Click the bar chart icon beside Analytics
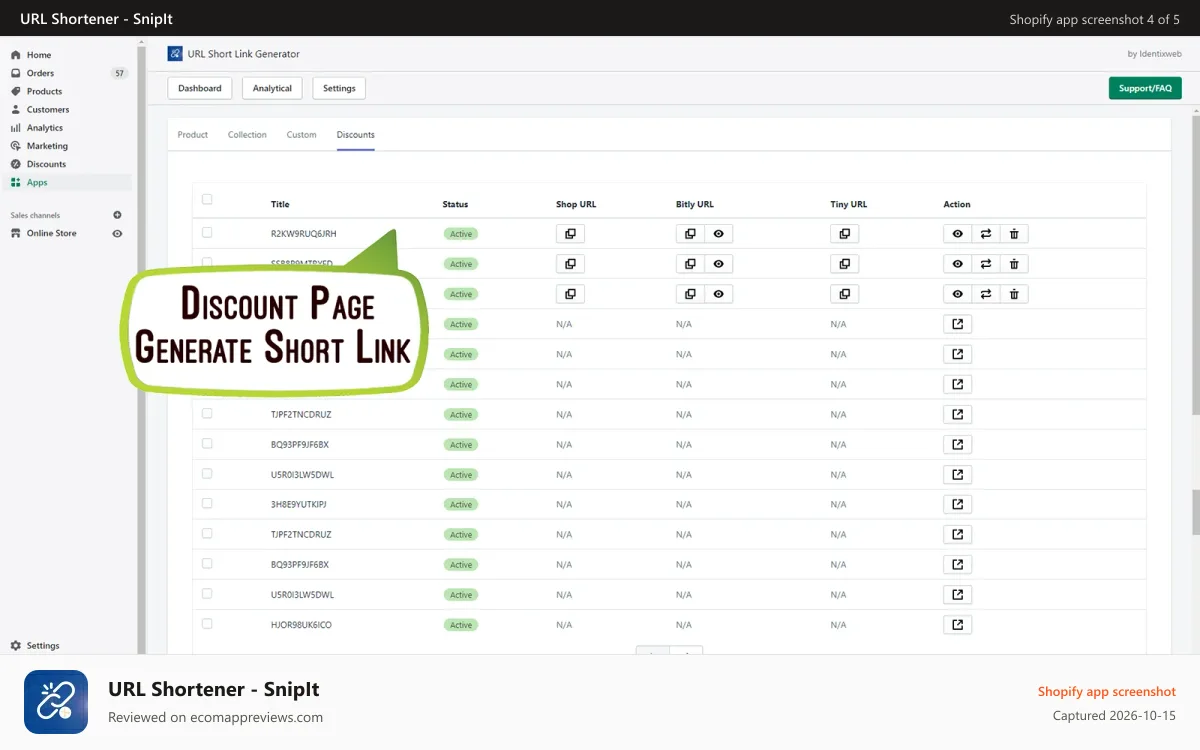The width and height of the screenshot is (1200, 750). click(16, 128)
